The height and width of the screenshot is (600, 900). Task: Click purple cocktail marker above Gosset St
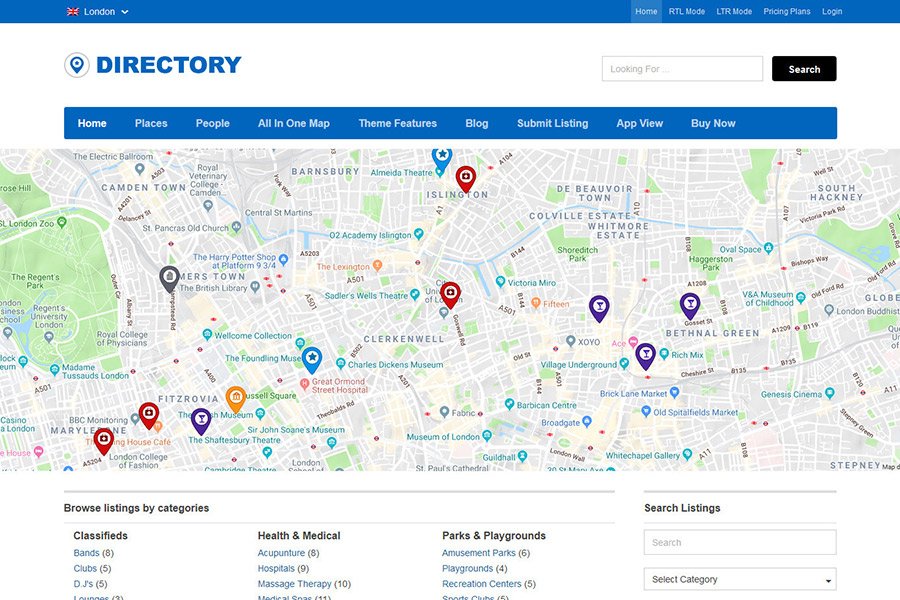(x=690, y=306)
